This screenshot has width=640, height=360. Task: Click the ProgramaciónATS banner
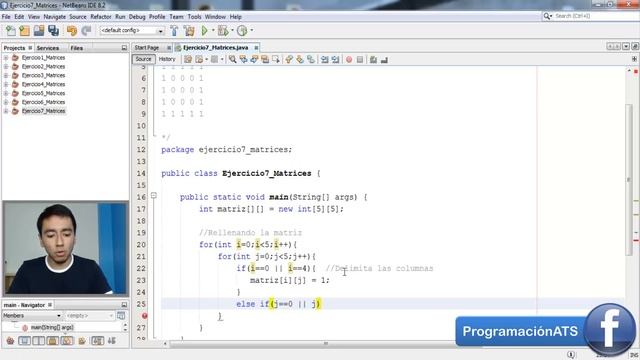tap(520, 331)
